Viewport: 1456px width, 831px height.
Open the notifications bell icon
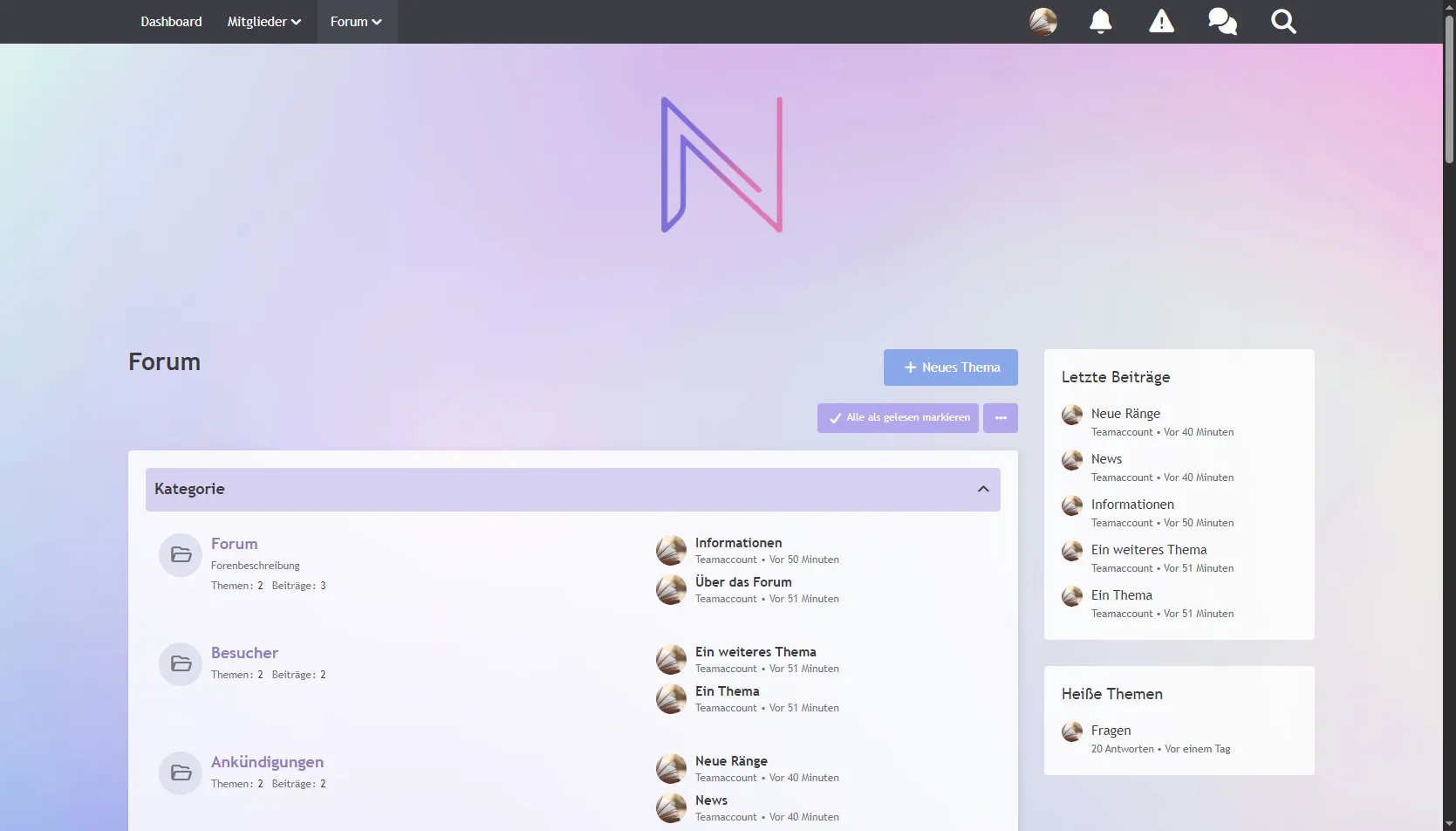click(x=1100, y=21)
